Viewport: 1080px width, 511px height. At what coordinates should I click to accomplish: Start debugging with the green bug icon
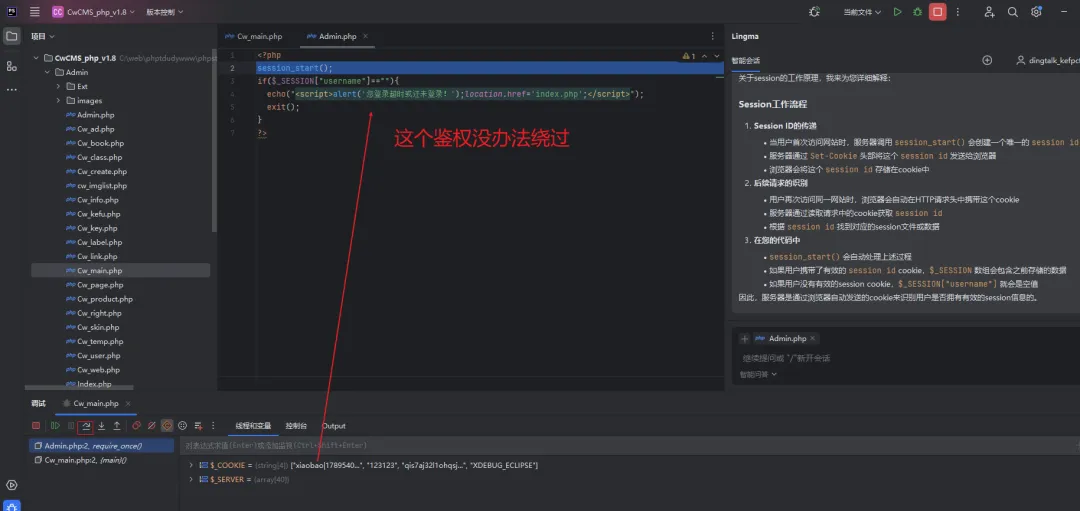point(917,12)
